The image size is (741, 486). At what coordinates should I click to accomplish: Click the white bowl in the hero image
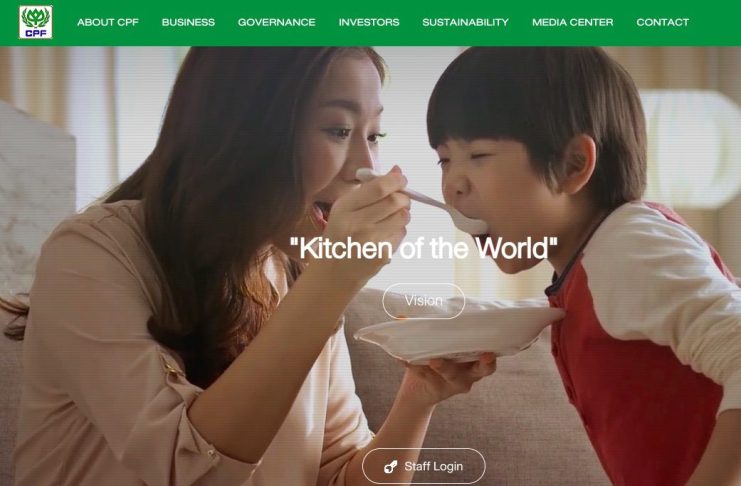[458, 335]
